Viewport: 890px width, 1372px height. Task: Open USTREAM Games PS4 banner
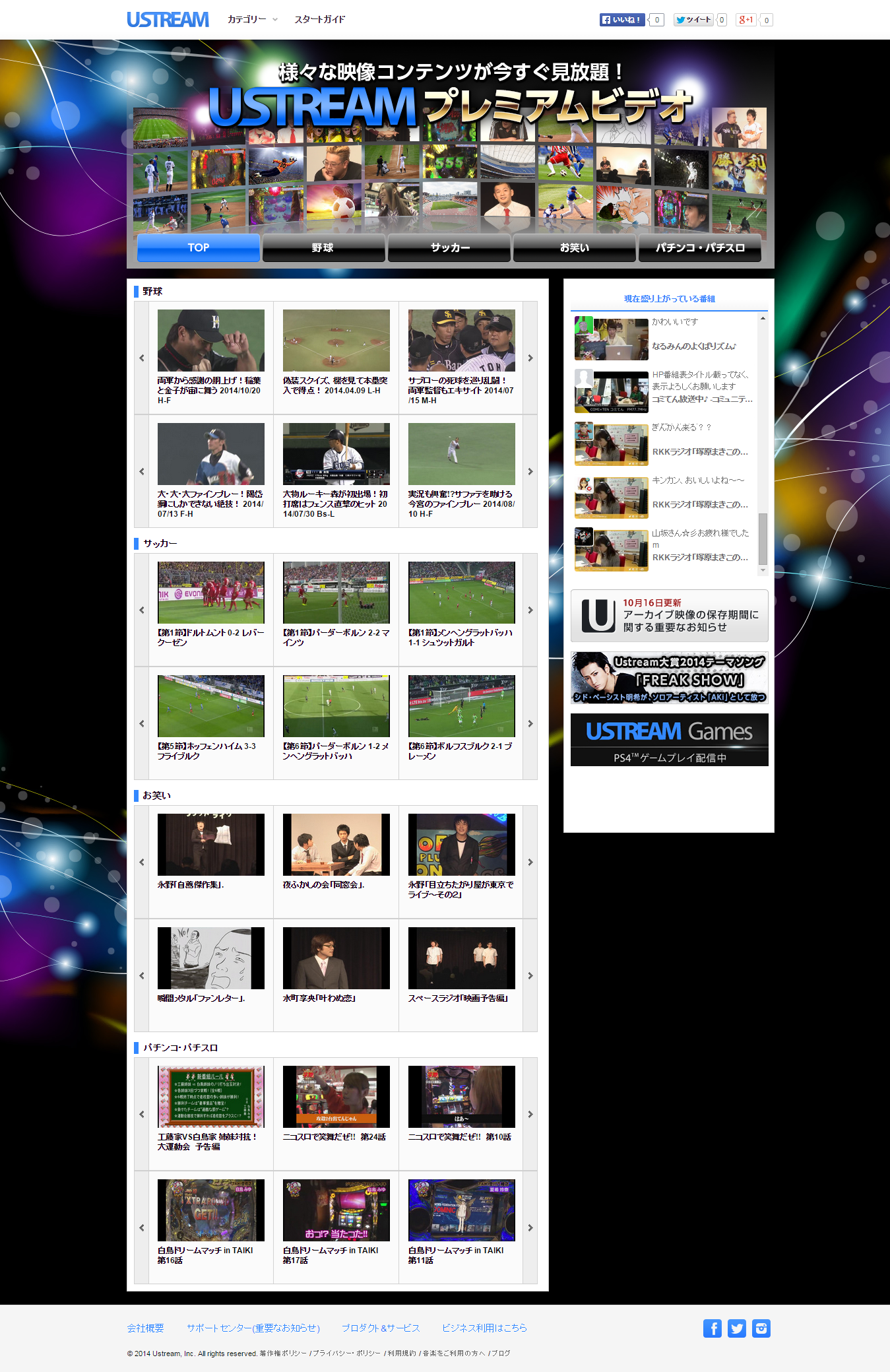(670, 740)
